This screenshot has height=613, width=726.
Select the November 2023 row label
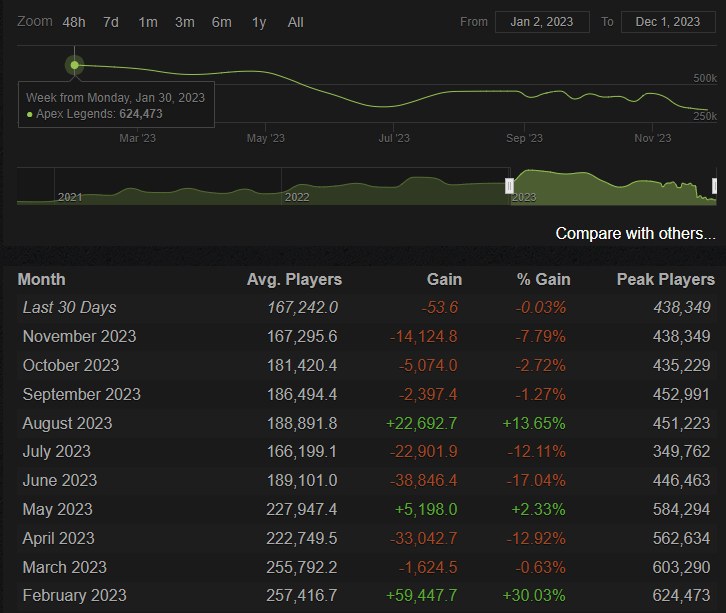79,337
